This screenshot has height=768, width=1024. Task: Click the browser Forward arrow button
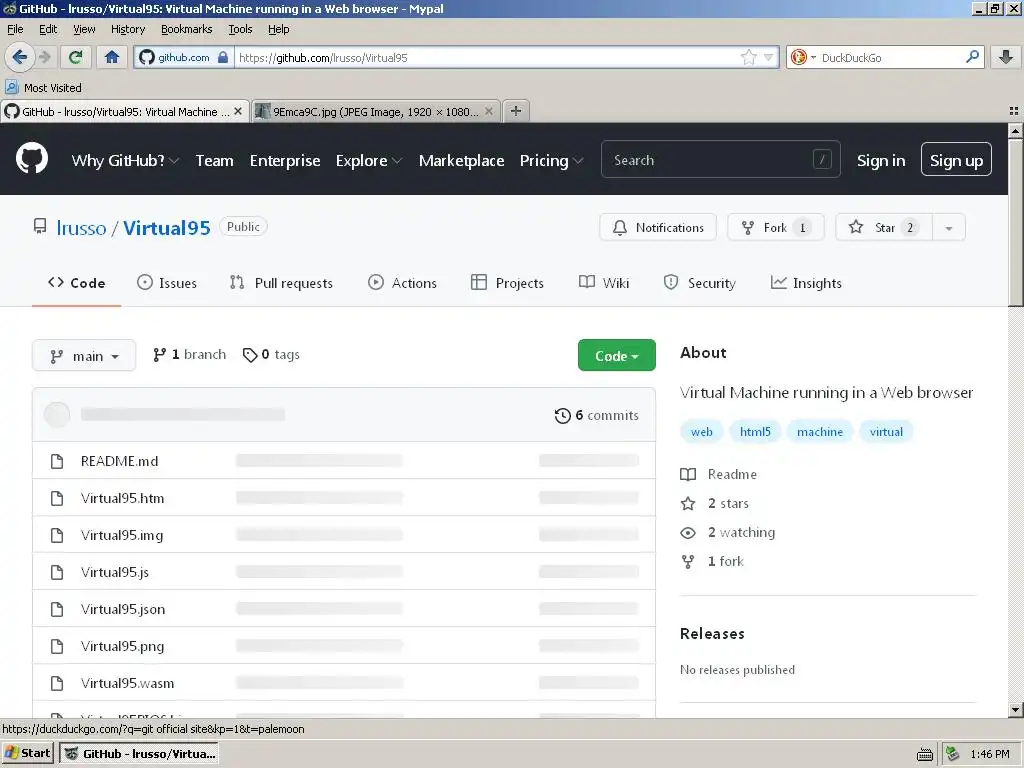click(x=44, y=57)
